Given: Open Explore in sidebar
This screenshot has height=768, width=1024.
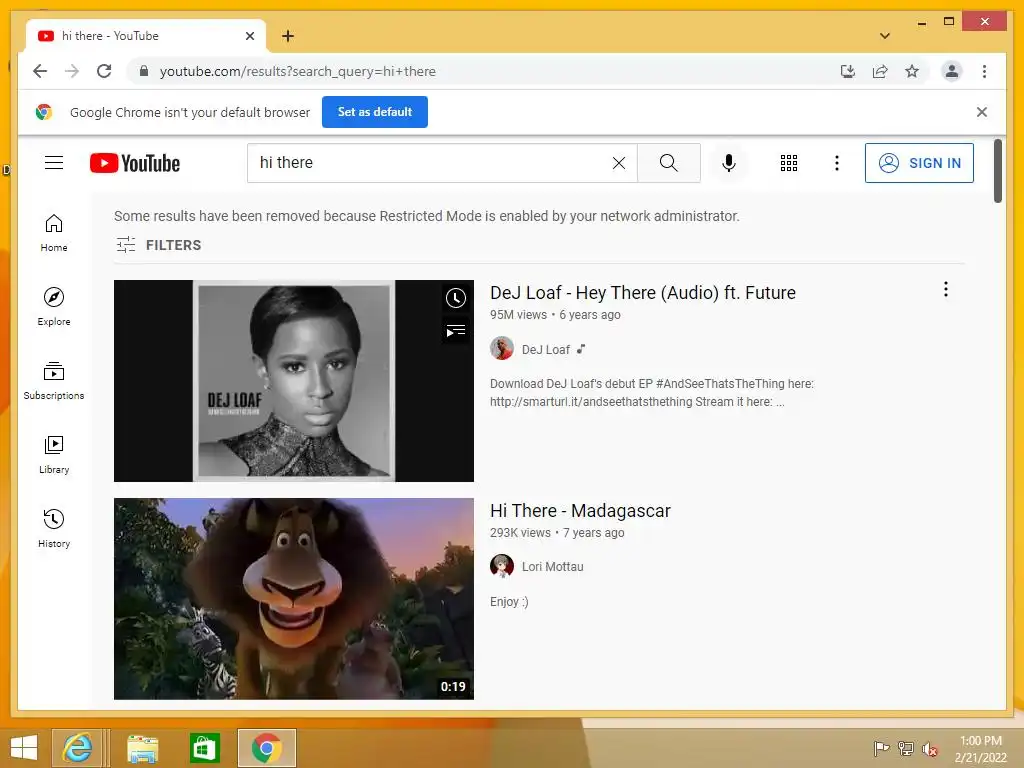Looking at the screenshot, I should (x=54, y=307).
